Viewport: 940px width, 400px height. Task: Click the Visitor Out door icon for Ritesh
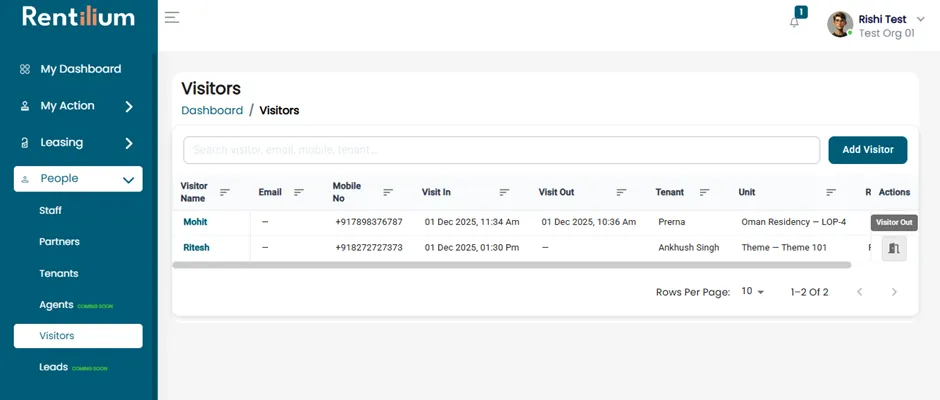coord(894,248)
